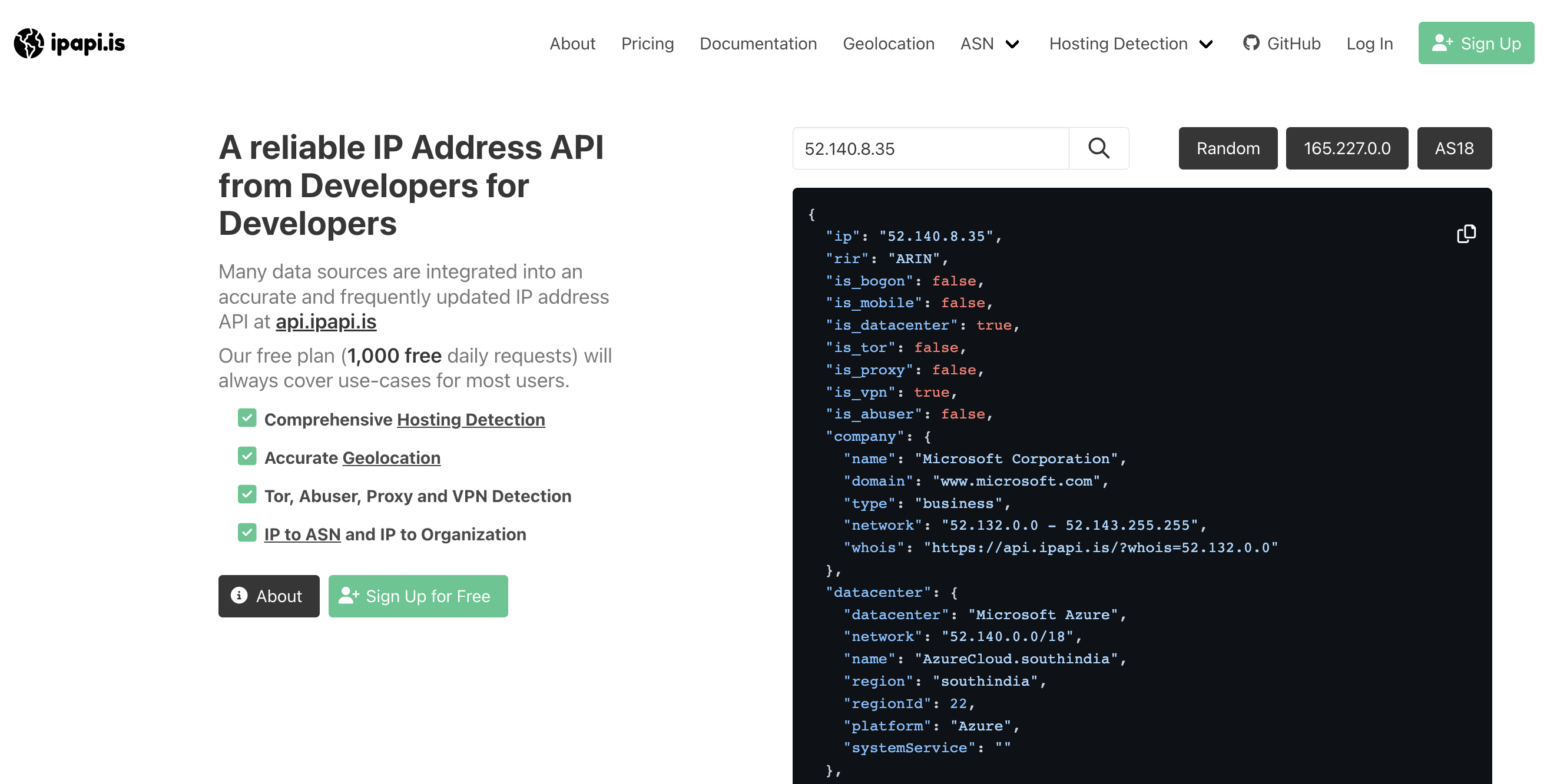1557x784 pixels.
Task: Click the GitHub octocat icon
Action: point(1251,44)
